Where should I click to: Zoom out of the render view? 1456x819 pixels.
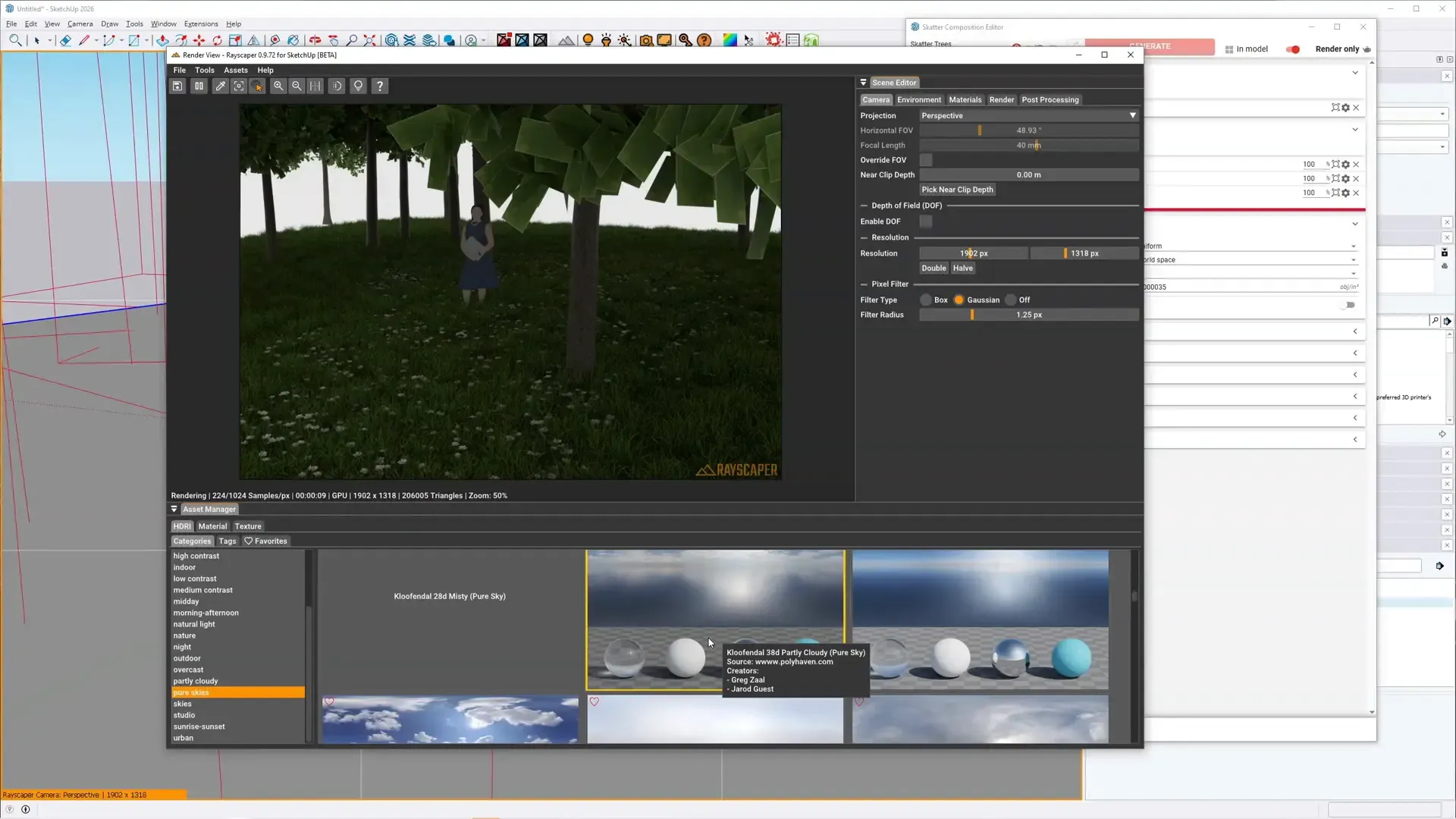click(297, 86)
